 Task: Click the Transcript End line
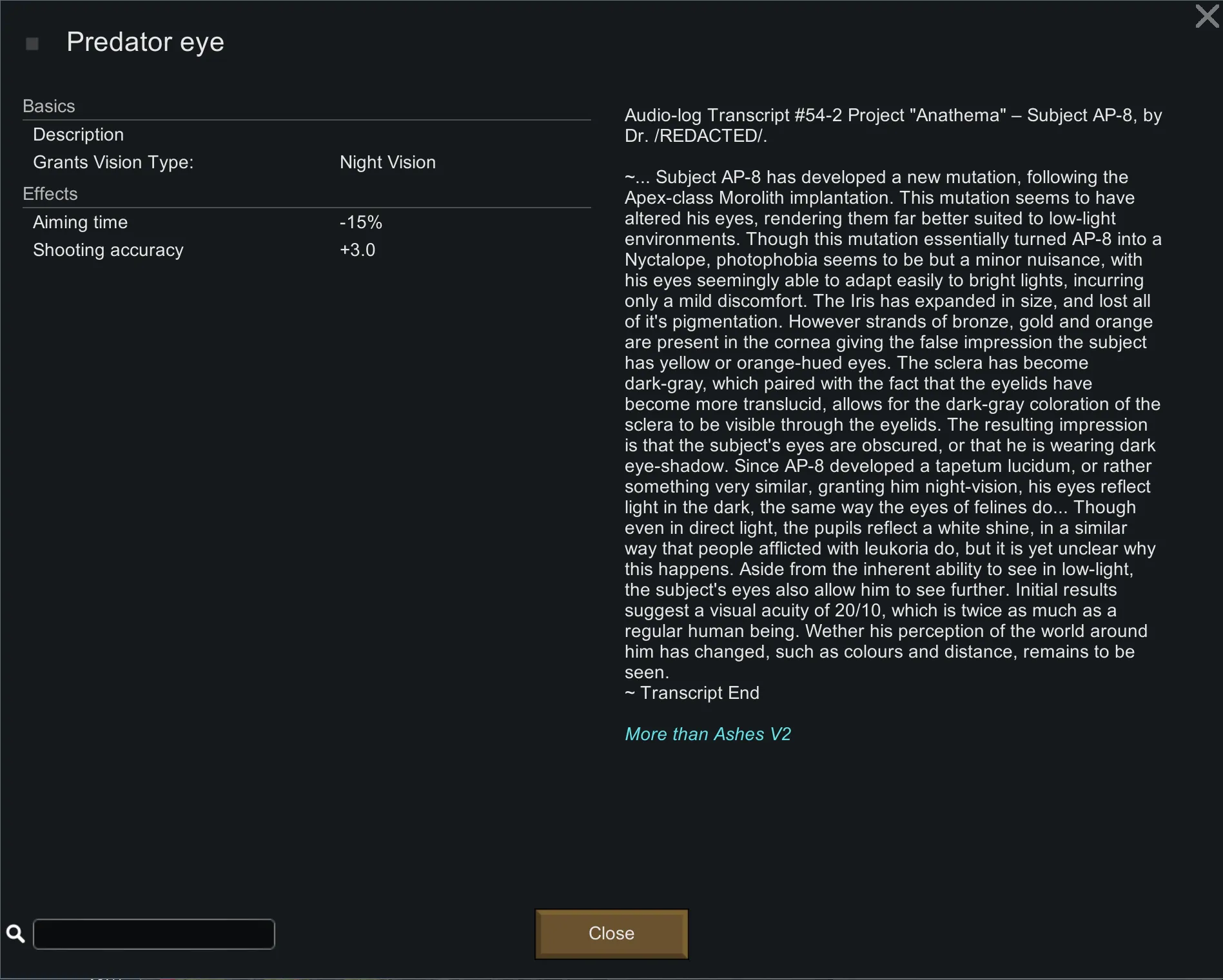pyautogui.click(x=692, y=692)
